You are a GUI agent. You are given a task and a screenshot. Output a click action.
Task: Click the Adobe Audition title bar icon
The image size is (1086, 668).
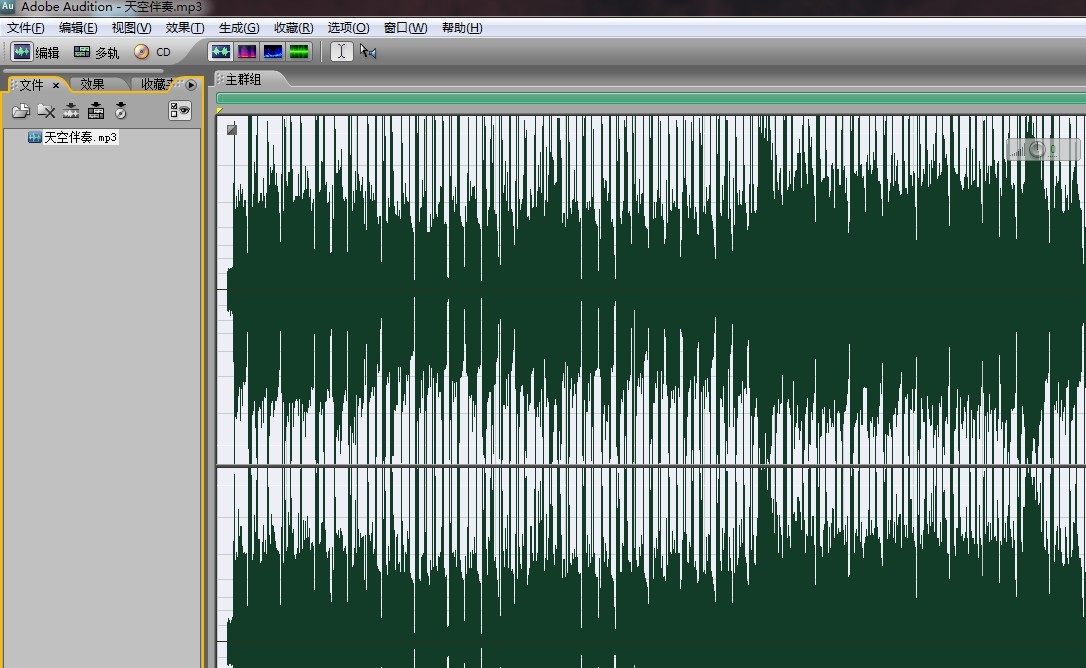click(8, 6)
